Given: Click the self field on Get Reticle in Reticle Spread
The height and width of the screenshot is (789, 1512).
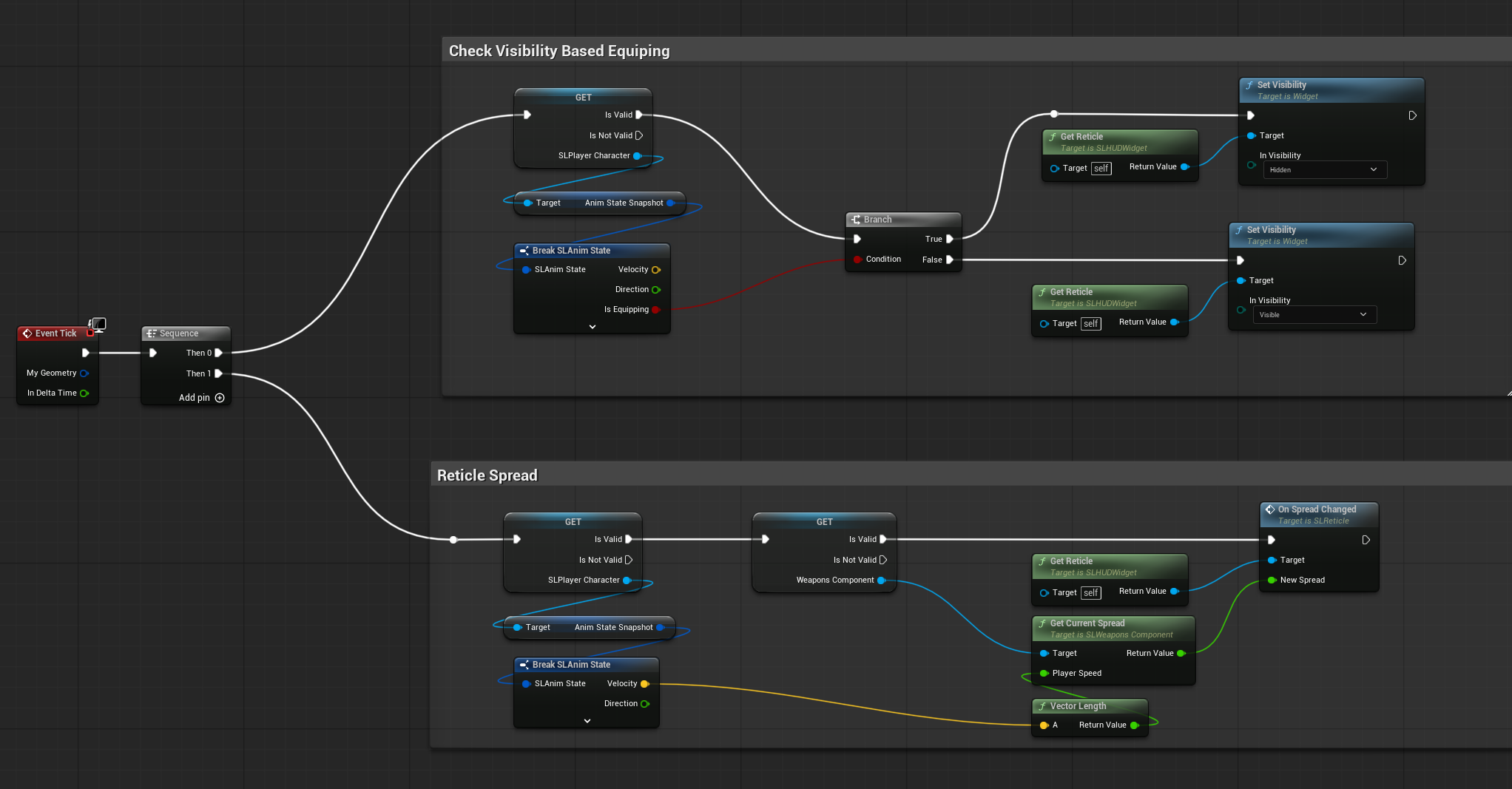Looking at the screenshot, I should (x=1091, y=593).
